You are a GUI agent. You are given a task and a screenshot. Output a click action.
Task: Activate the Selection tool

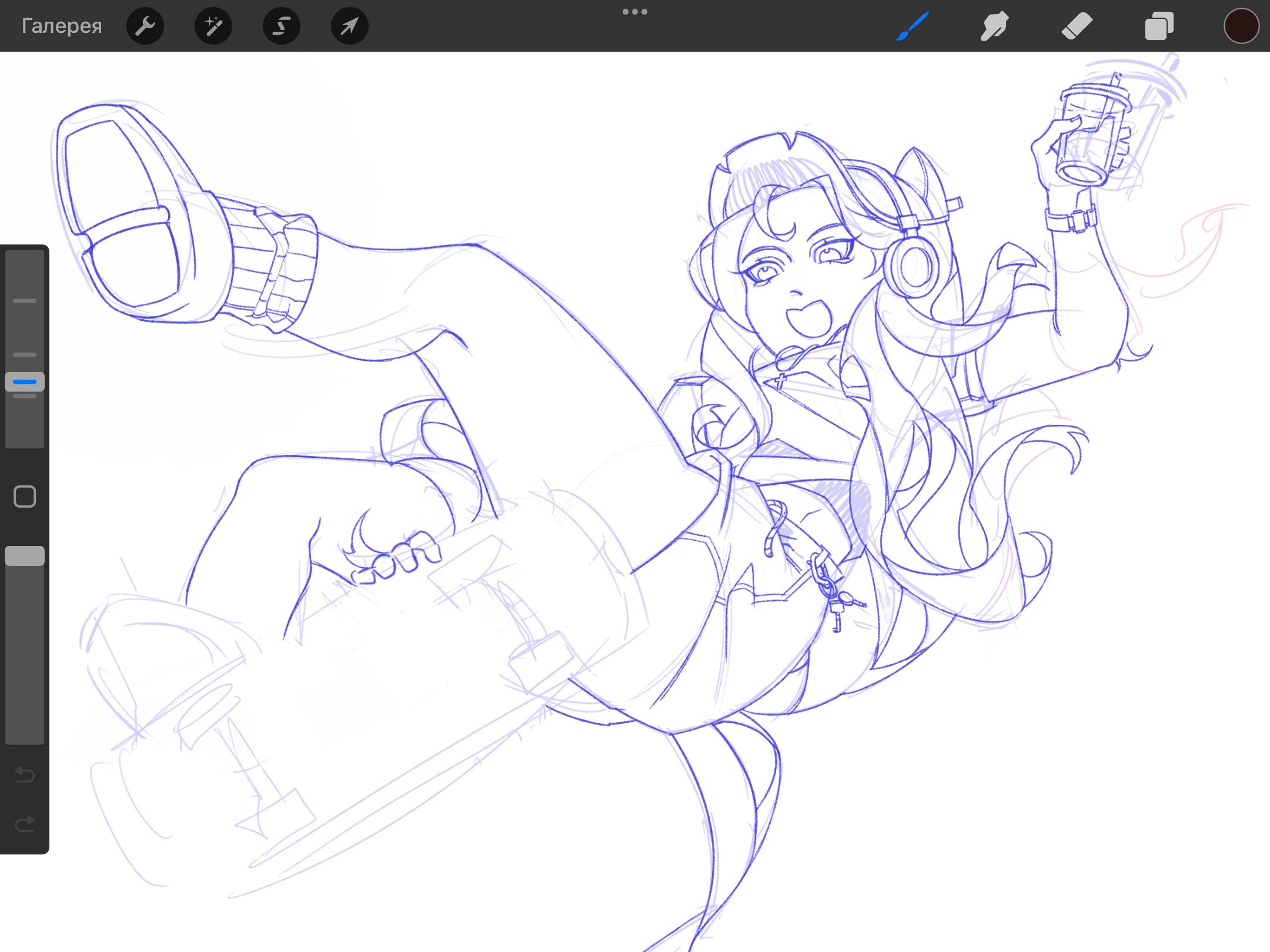point(282,26)
